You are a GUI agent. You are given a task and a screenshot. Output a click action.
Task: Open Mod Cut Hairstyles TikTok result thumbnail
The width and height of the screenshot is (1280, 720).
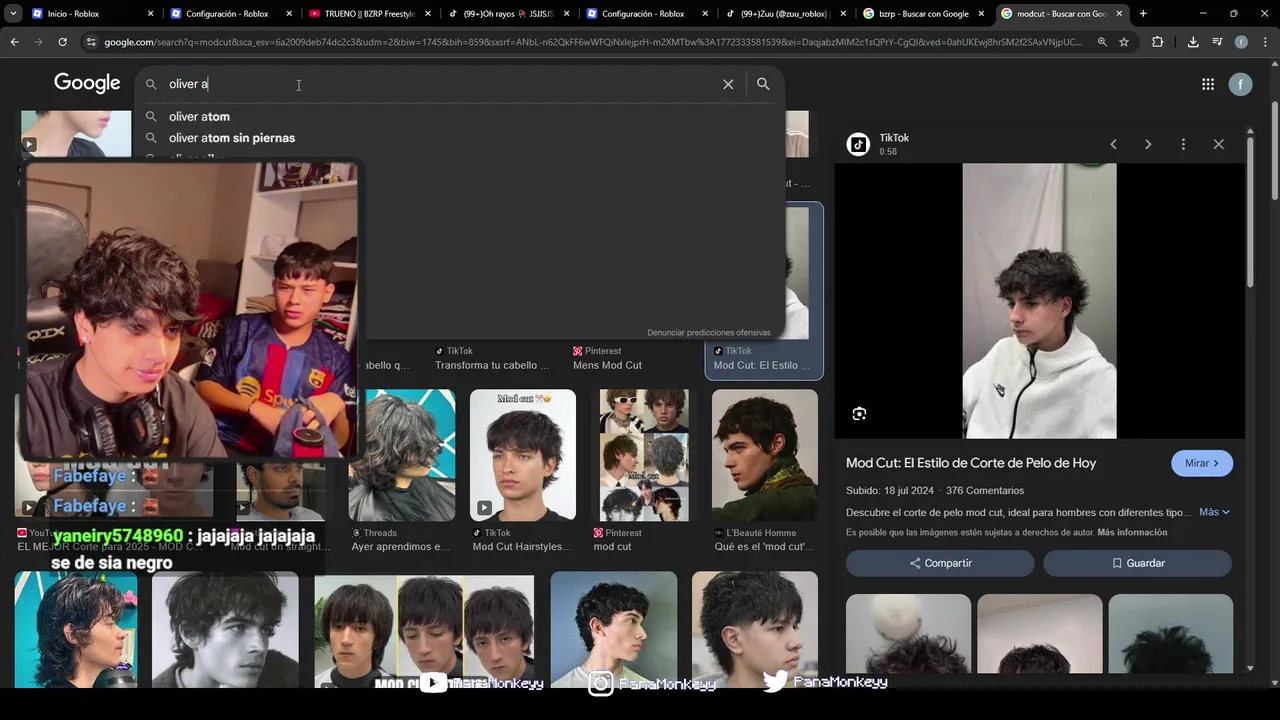[x=523, y=455]
